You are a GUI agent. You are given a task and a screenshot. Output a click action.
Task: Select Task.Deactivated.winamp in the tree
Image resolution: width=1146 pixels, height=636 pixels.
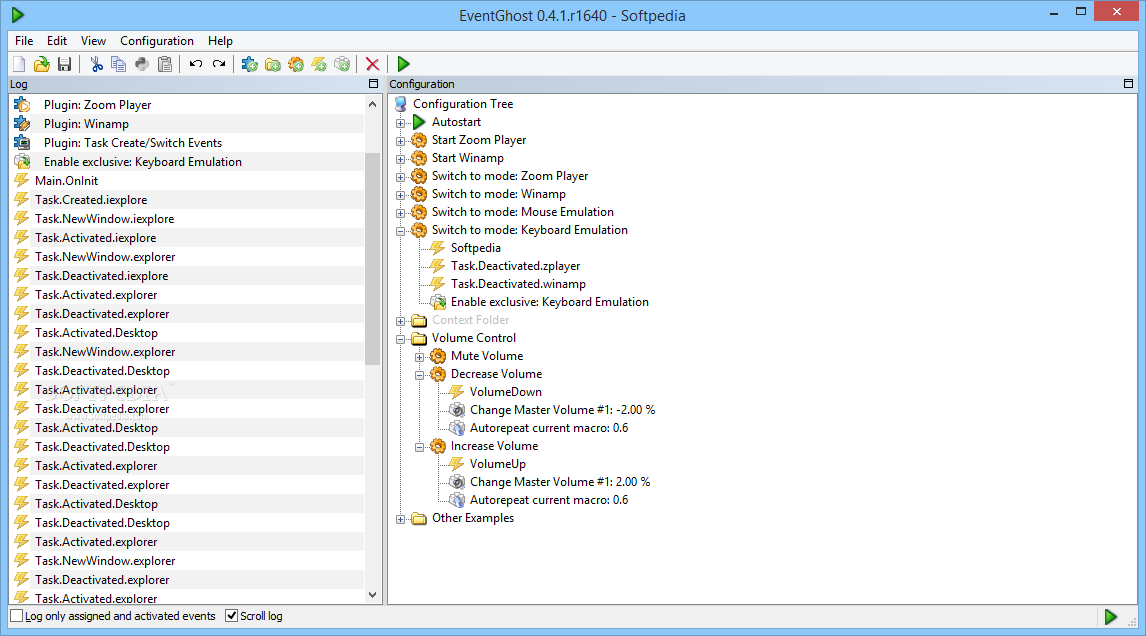pos(518,284)
